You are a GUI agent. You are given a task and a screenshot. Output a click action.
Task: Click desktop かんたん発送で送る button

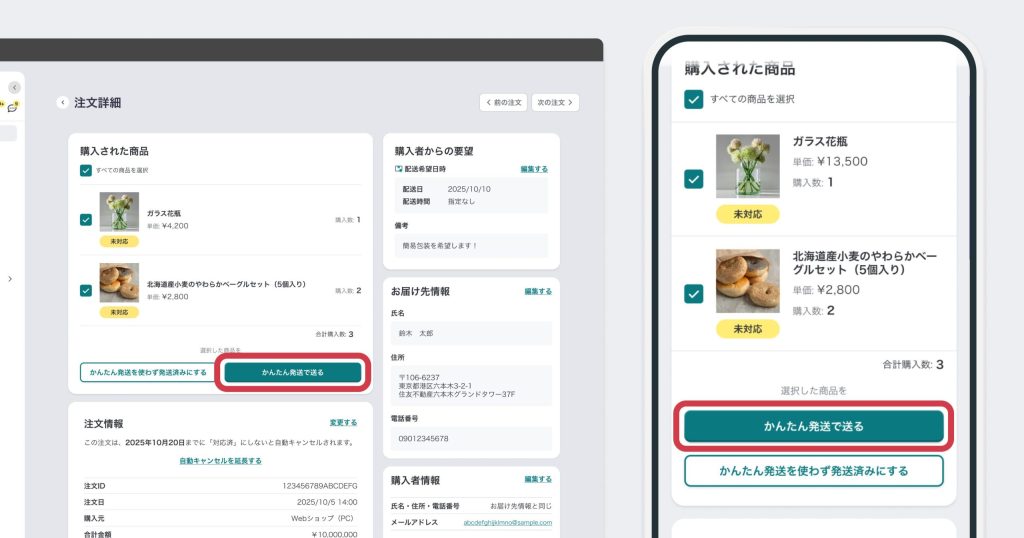(293, 372)
